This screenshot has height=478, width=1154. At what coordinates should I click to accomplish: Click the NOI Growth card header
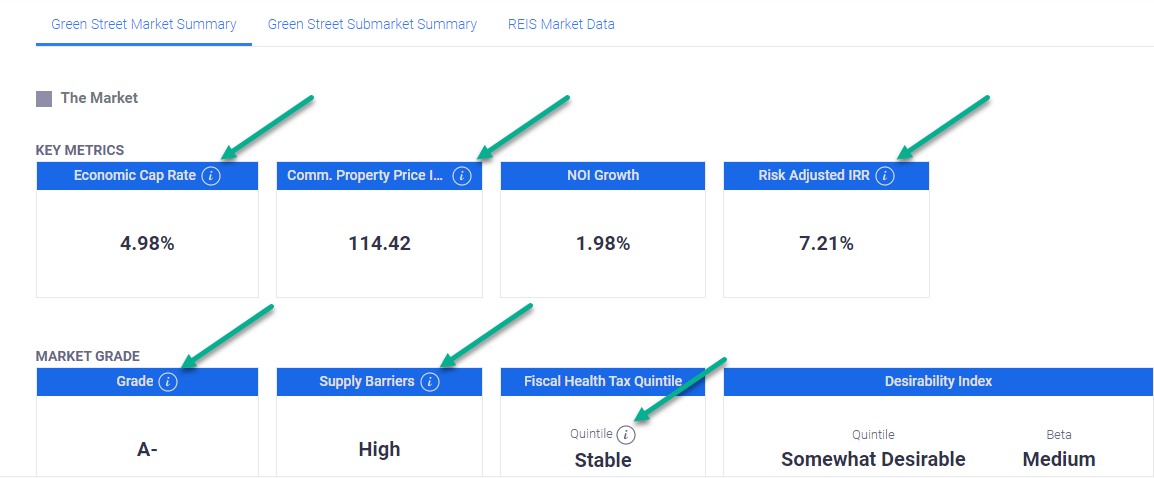tap(603, 175)
